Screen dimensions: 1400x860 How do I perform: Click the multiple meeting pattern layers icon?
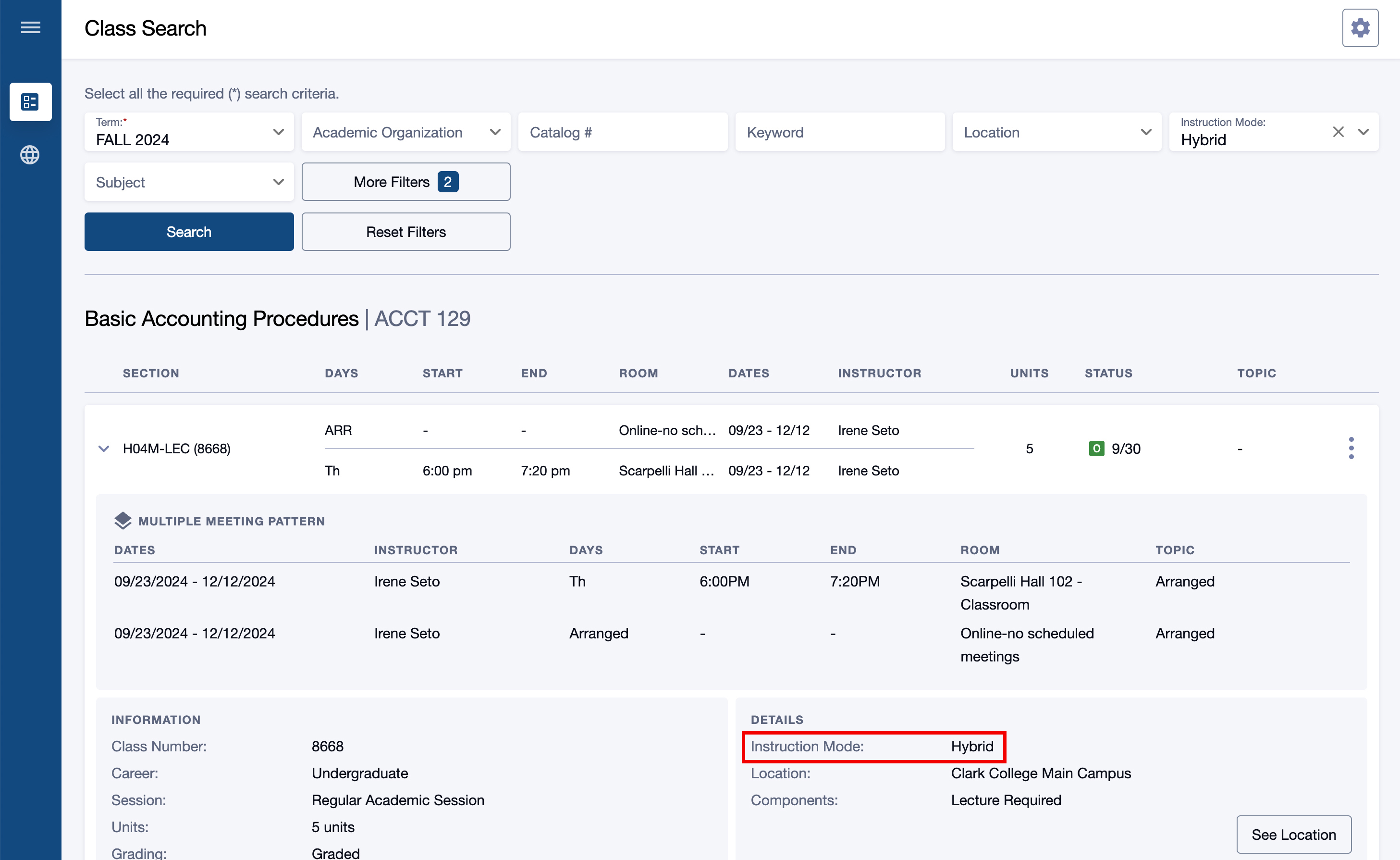click(x=122, y=521)
